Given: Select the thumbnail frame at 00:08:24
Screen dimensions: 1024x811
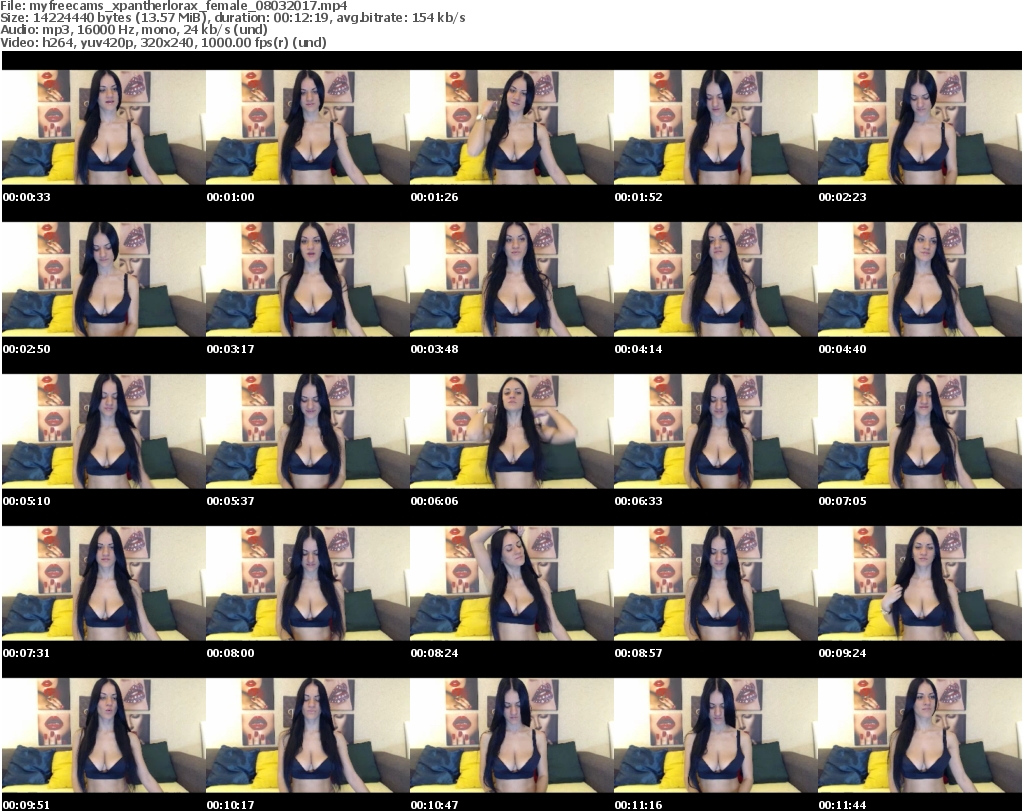Looking at the screenshot, I should [511, 584].
